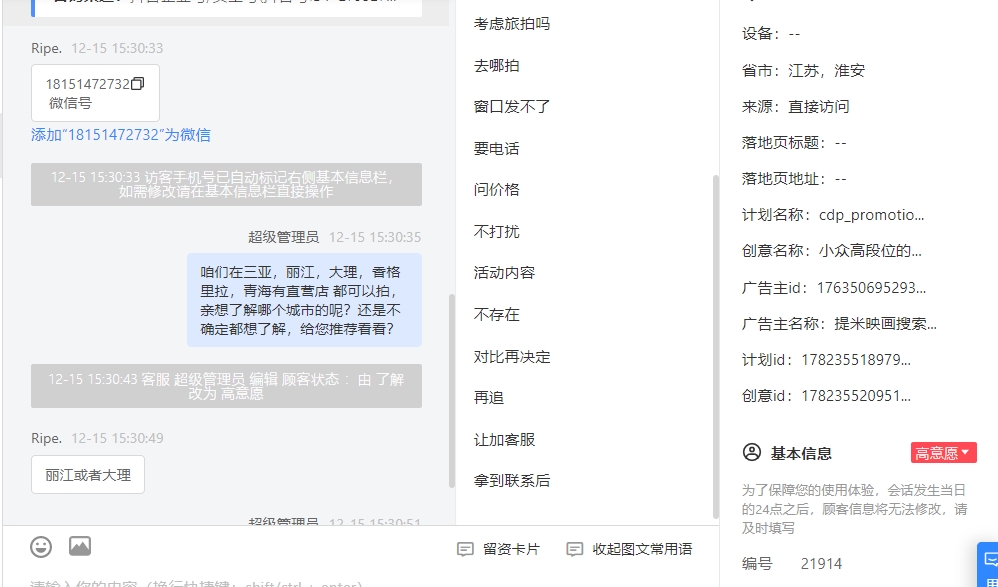The width and height of the screenshot is (998, 587).
Task: Focus the message input box
Action: pos(361,582)
